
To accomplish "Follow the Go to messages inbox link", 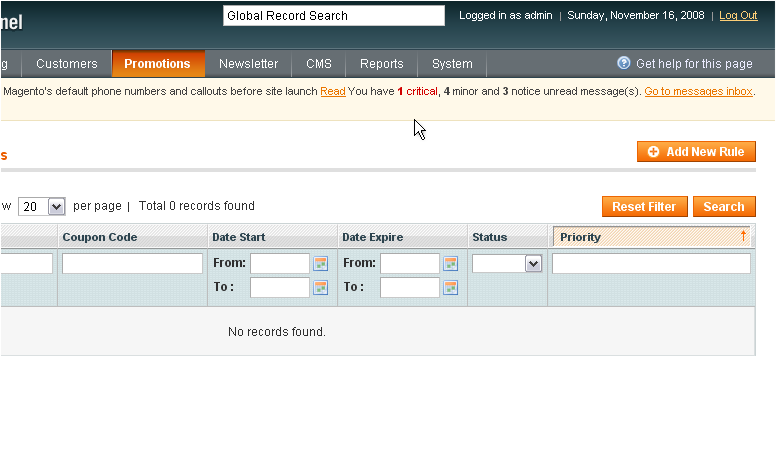I will (x=698, y=91).
